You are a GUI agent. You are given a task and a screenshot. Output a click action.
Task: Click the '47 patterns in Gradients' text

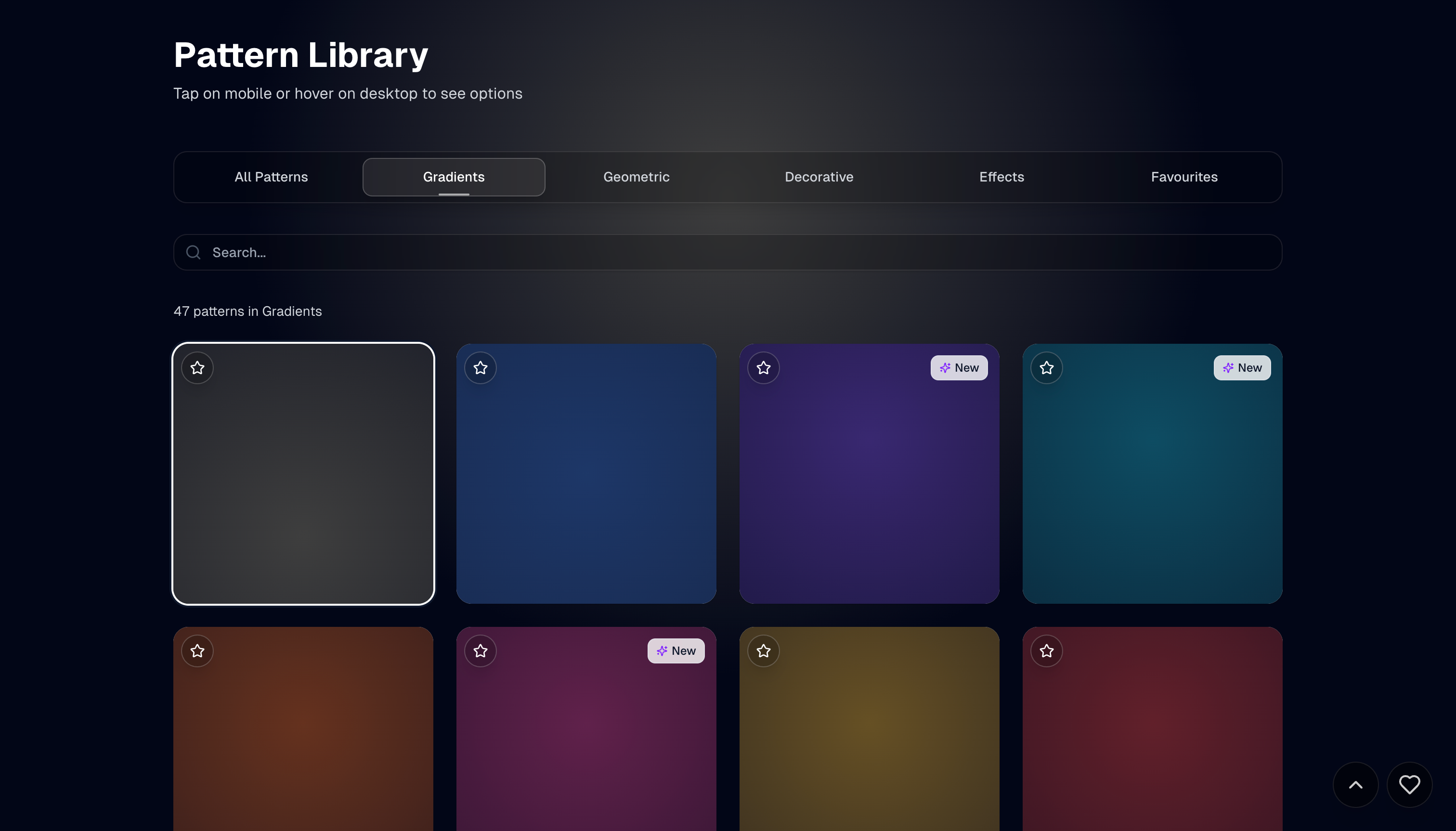(x=247, y=311)
